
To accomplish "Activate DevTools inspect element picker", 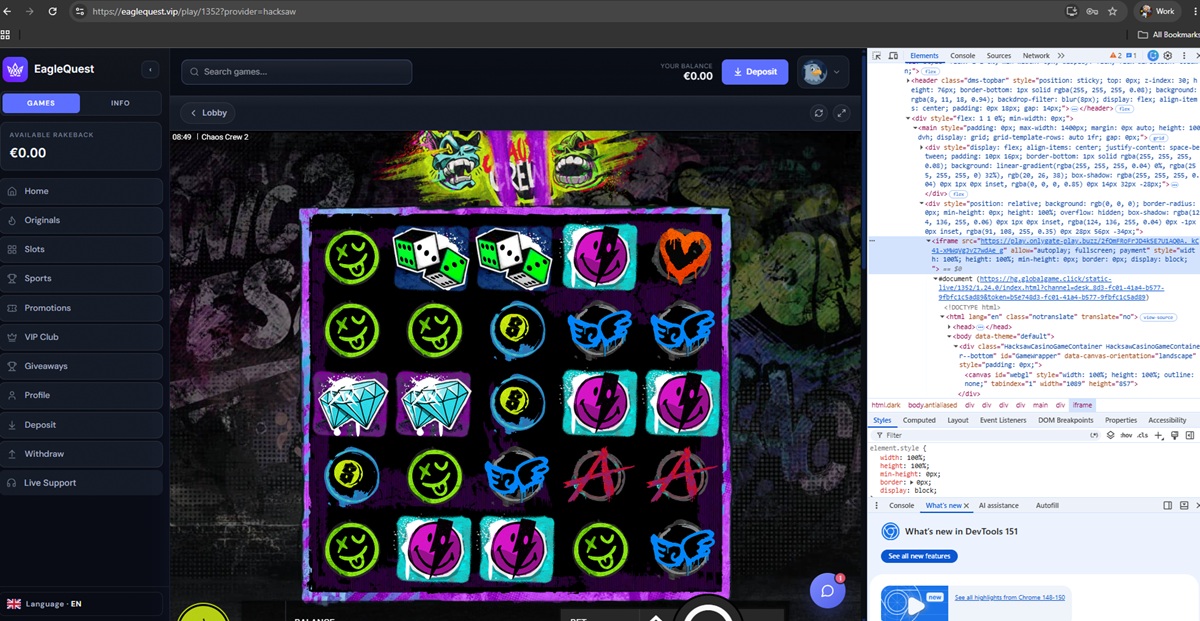I will 878,56.
